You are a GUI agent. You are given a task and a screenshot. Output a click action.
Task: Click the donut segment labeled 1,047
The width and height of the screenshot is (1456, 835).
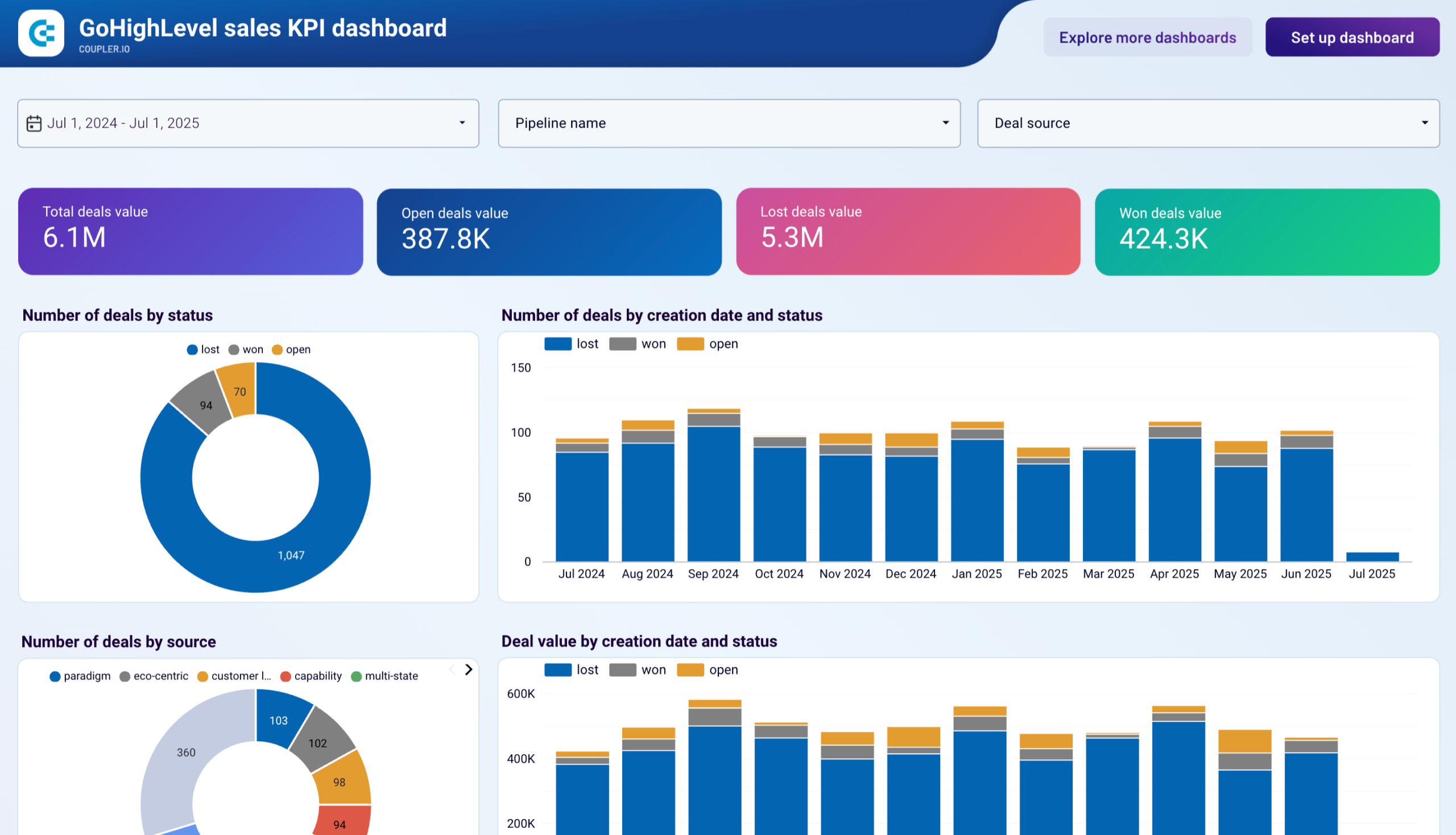(x=291, y=554)
